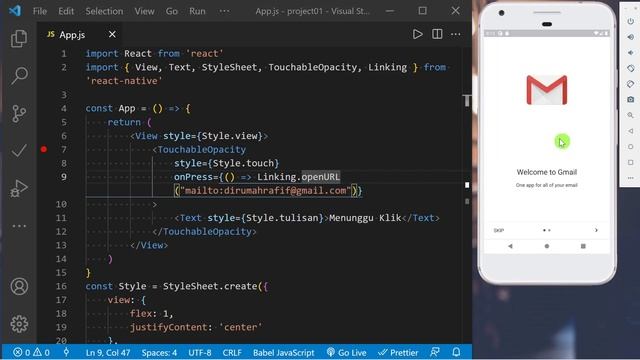
Task: Close the App.js tab
Action: click(112, 34)
